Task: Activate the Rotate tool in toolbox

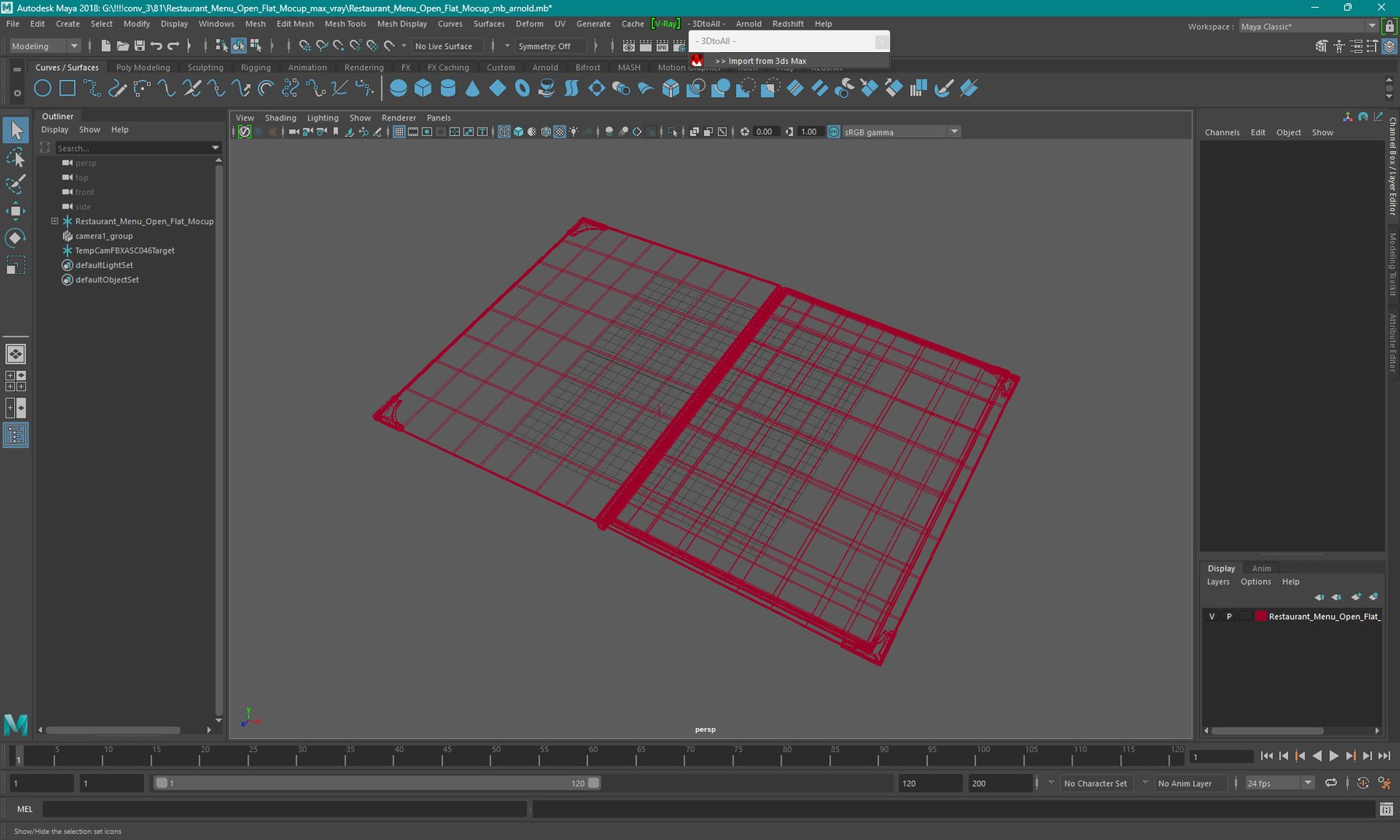Action: [16, 237]
